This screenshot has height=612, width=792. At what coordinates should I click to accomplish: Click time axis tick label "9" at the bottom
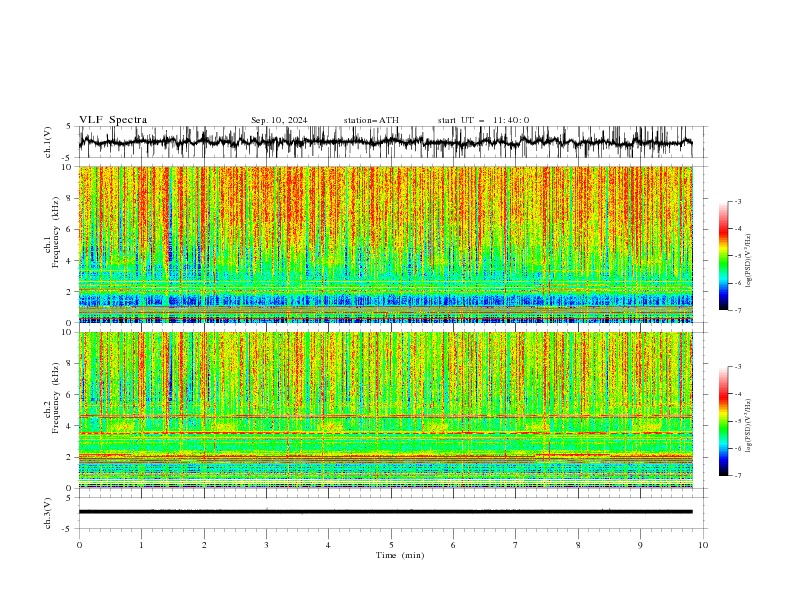pyautogui.click(x=640, y=545)
